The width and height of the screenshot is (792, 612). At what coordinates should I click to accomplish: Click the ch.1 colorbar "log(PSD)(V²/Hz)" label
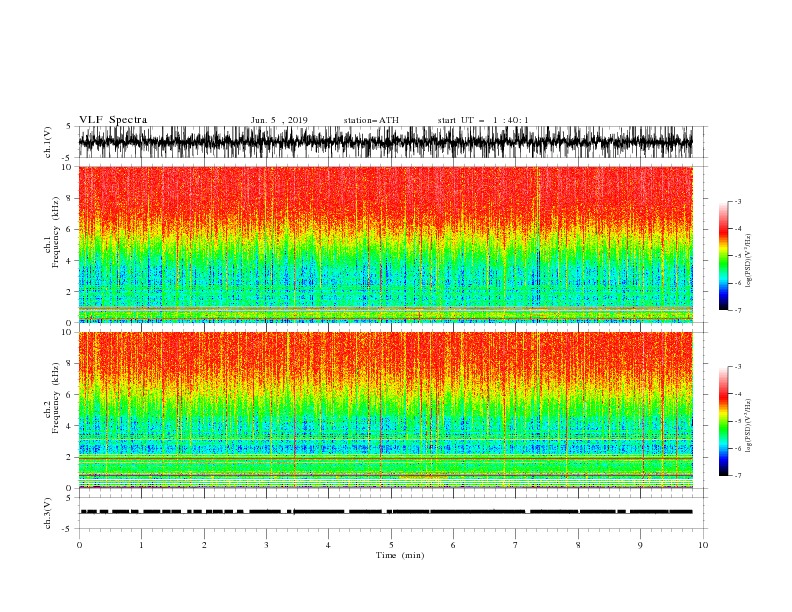(749, 261)
